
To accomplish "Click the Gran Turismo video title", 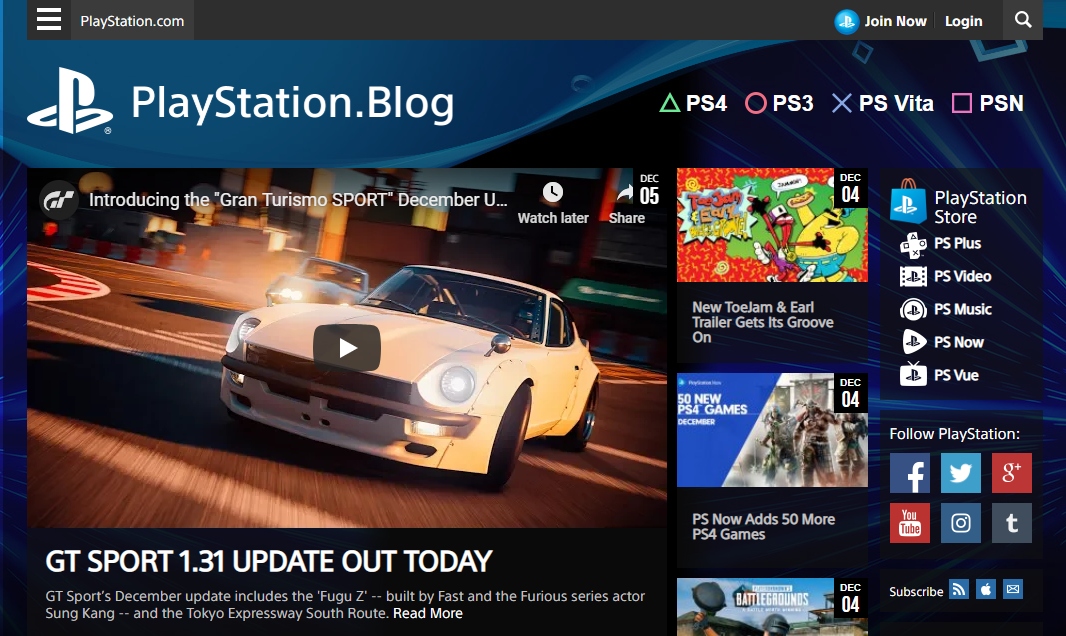I will click(298, 200).
